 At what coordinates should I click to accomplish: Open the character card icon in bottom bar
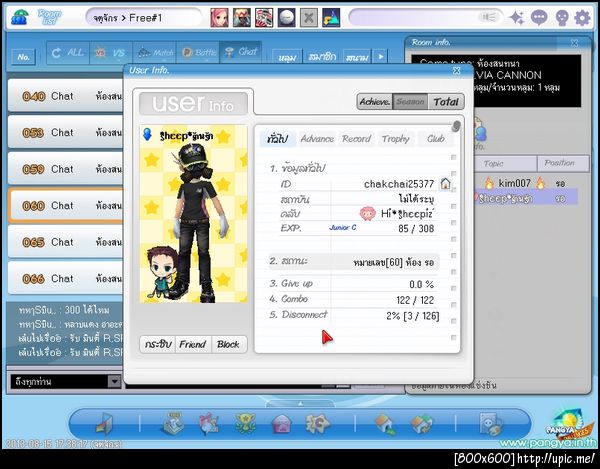click(491, 424)
